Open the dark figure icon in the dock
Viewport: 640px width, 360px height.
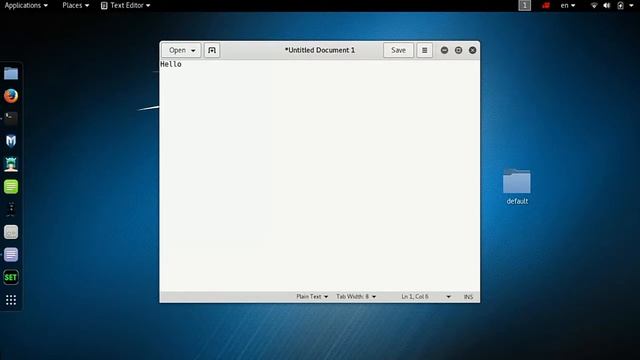tap(11, 209)
